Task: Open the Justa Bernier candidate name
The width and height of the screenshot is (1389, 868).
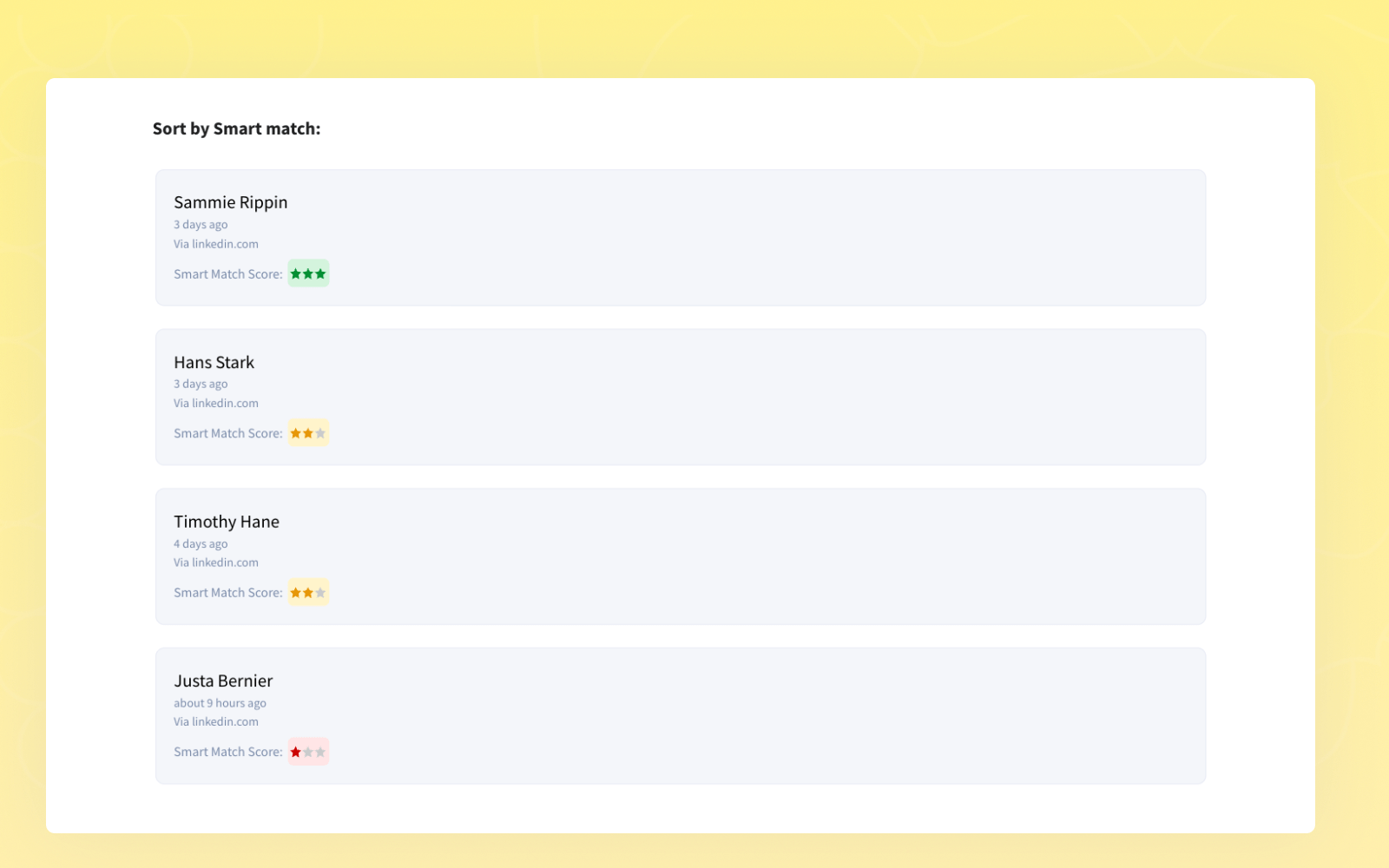Action: 223,681
